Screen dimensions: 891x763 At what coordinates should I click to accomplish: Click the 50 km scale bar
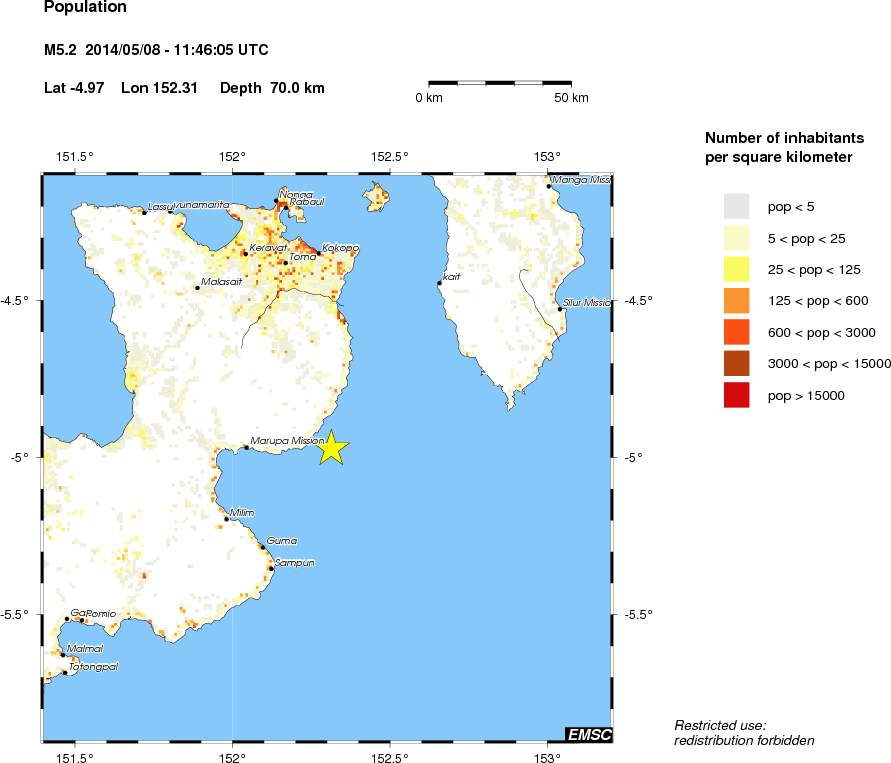(x=499, y=82)
